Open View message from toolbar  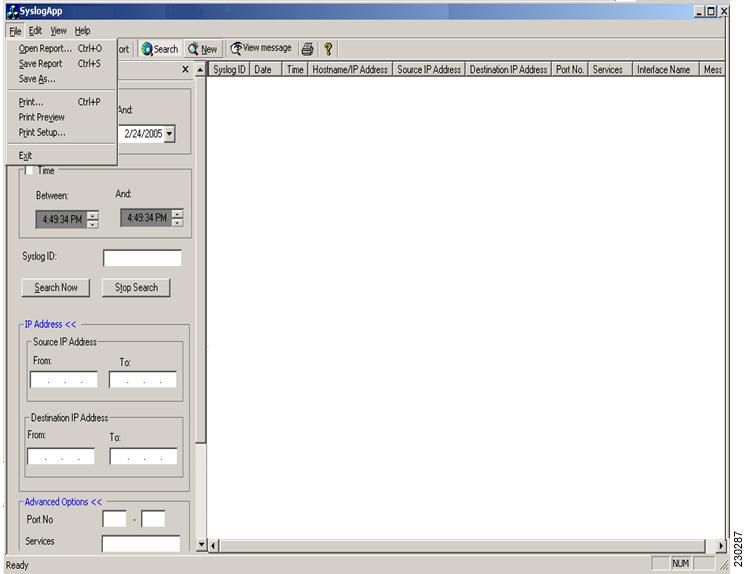click(x=261, y=48)
